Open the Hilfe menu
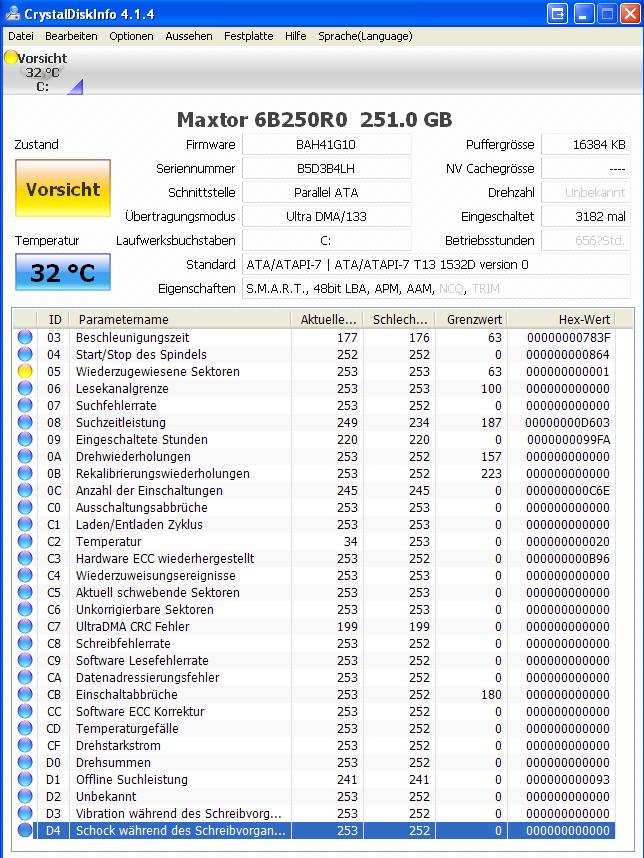The height and width of the screenshot is (858, 644). coord(295,36)
